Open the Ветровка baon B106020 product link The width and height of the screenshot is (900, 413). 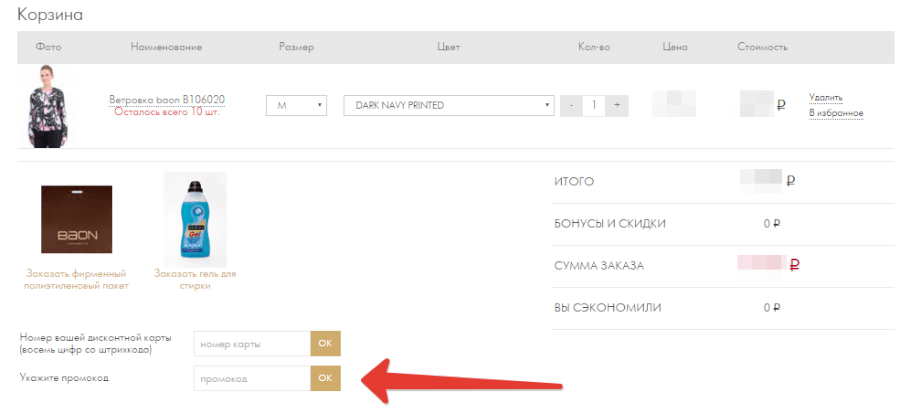coord(166,99)
